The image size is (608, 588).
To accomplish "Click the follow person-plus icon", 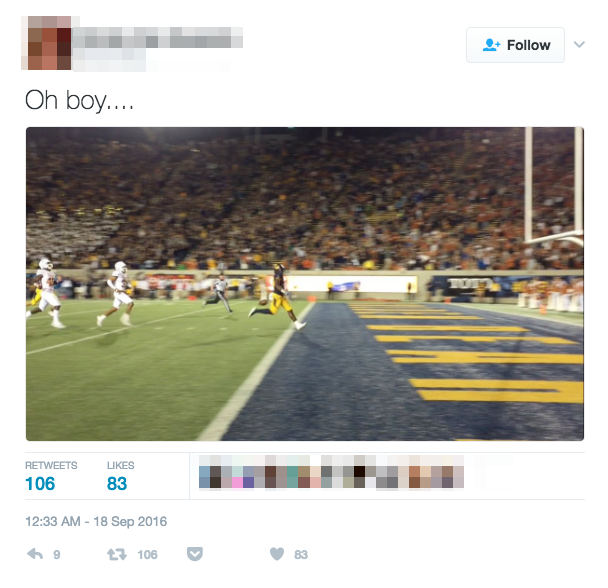I will click(x=491, y=45).
